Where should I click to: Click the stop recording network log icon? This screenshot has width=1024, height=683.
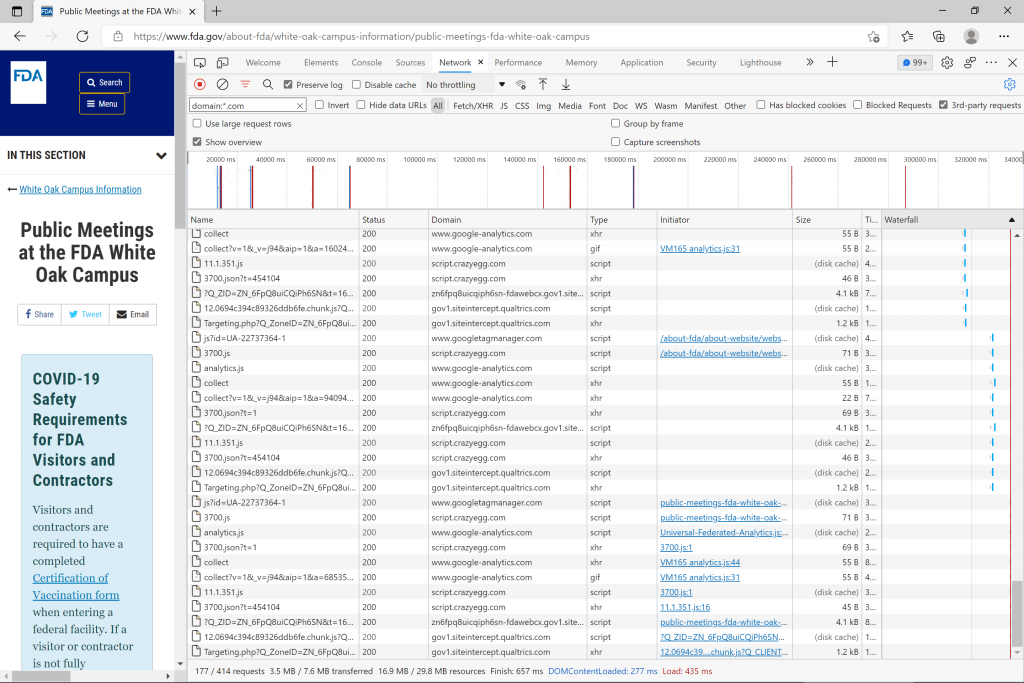coord(200,85)
